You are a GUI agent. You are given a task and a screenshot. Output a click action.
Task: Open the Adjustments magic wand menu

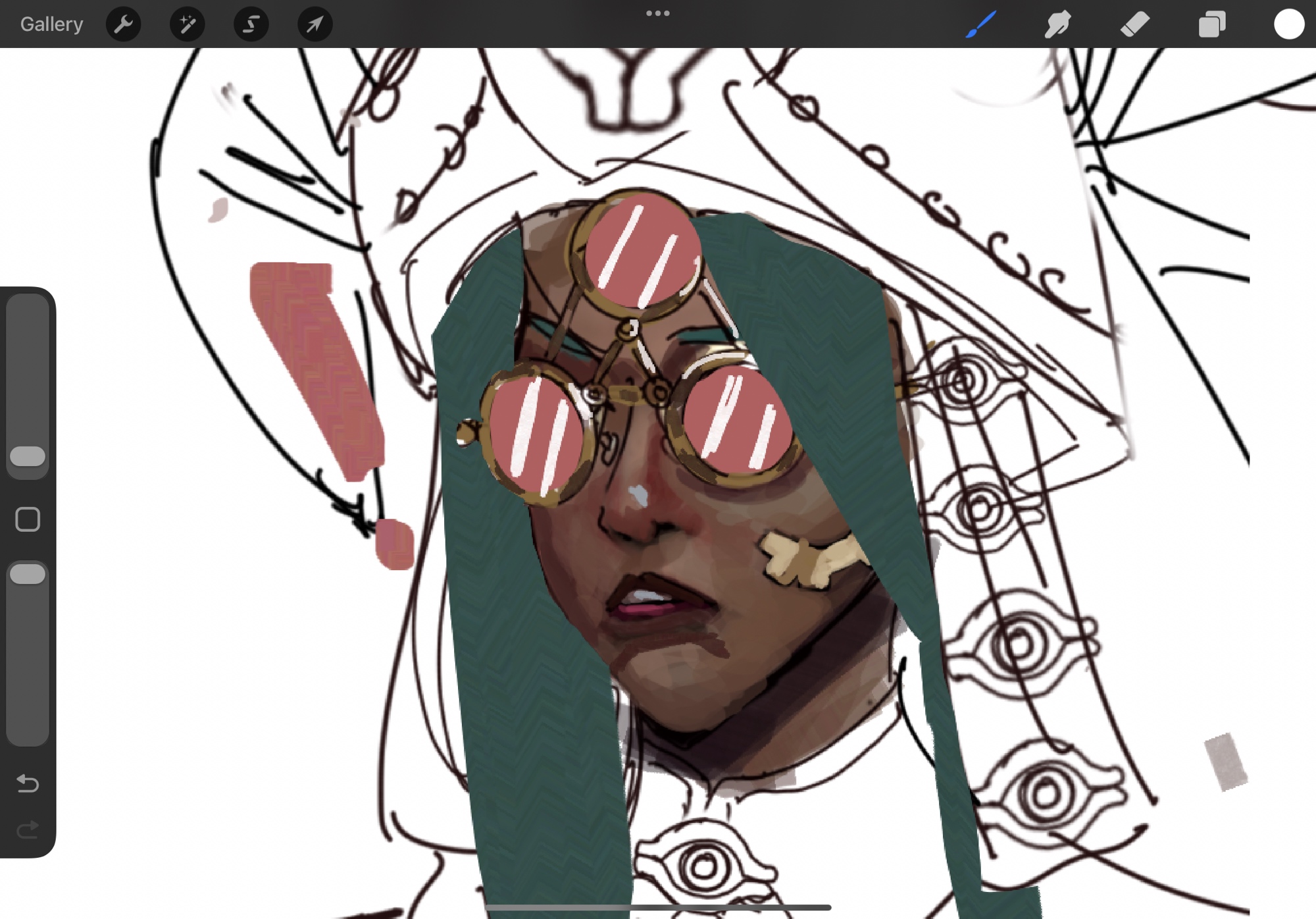point(187,24)
